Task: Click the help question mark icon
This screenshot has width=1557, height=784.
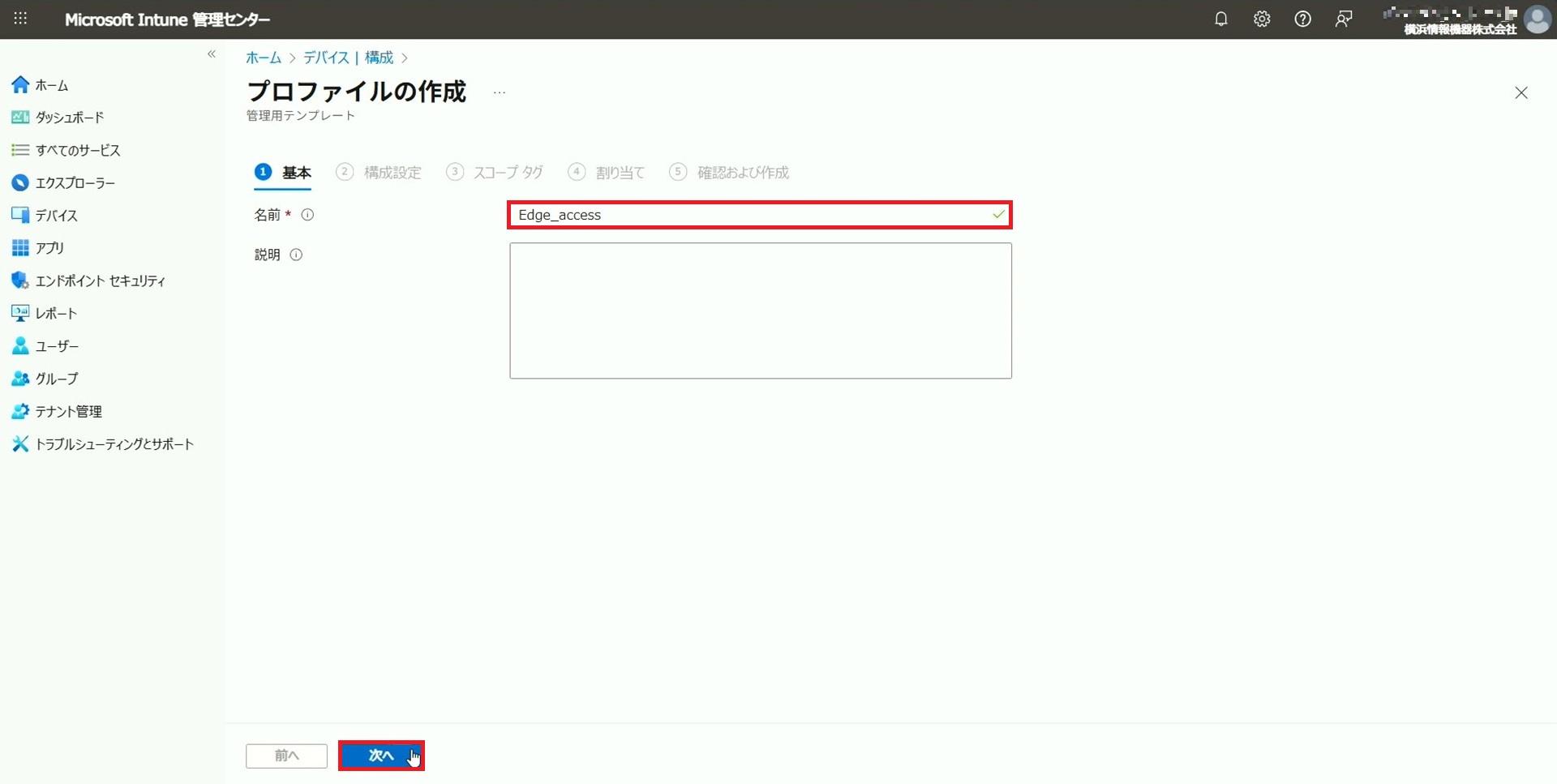Action: click(x=1302, y=19)
